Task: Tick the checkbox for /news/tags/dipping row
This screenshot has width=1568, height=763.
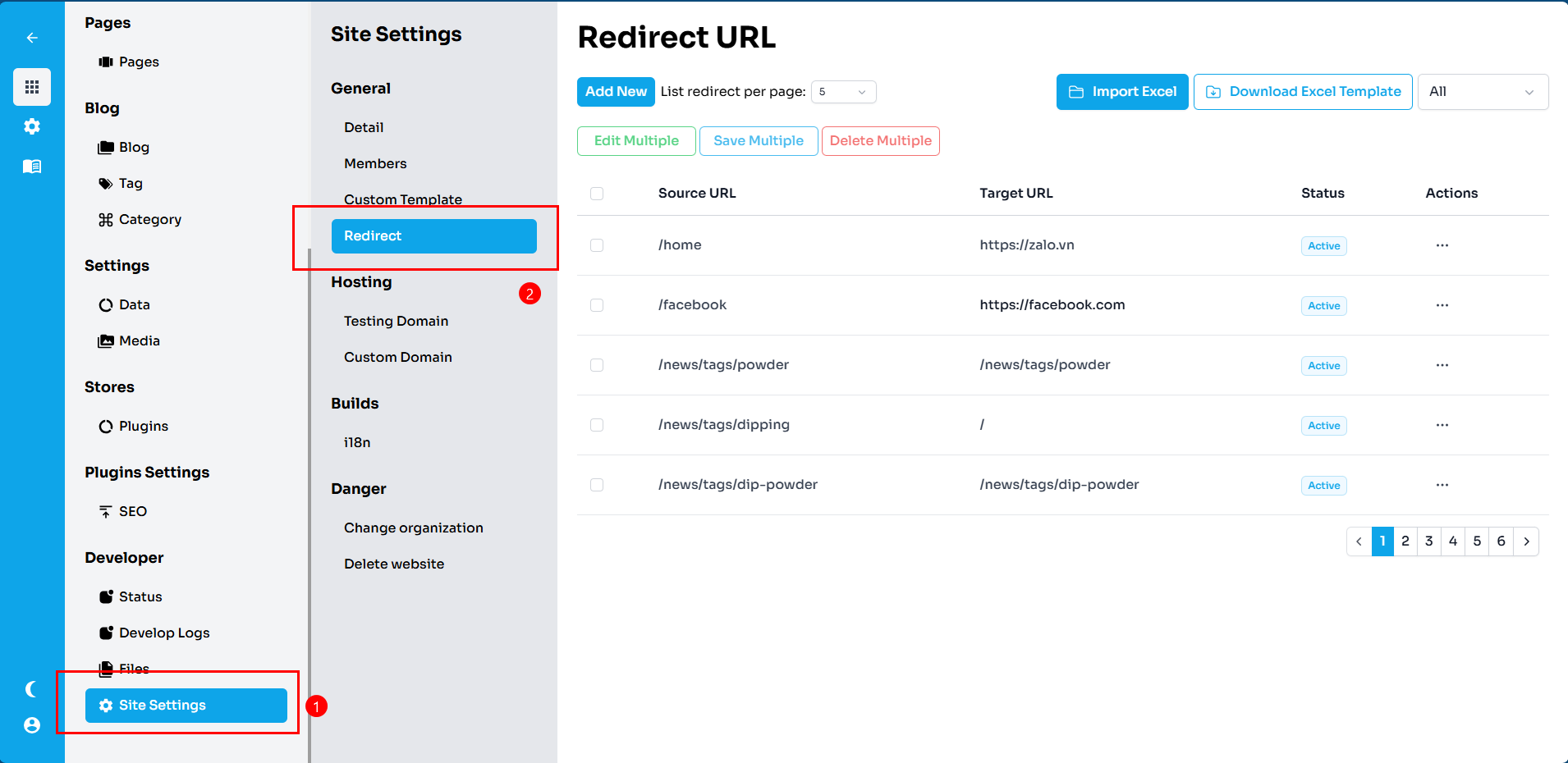Action: tap(597, 425)
